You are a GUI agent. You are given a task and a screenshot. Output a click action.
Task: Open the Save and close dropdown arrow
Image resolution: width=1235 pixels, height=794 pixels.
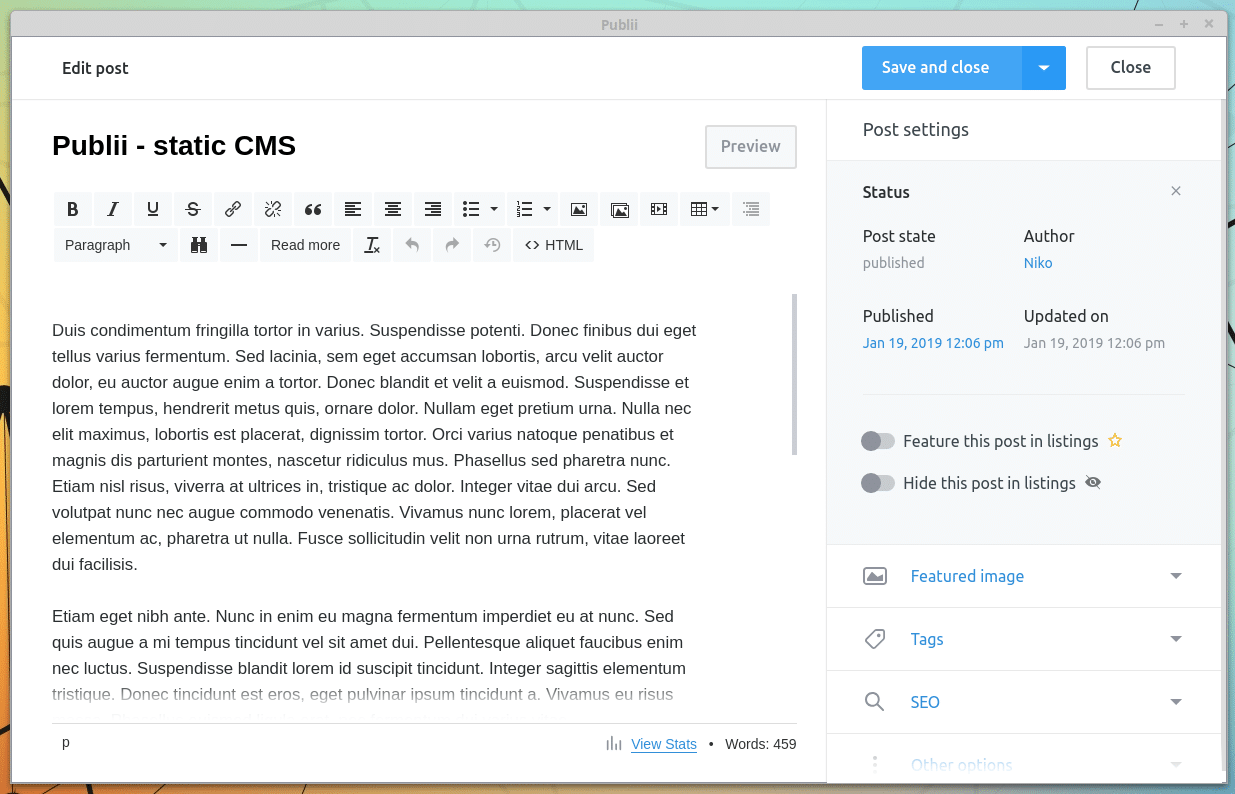click(x=1044, y=68)
